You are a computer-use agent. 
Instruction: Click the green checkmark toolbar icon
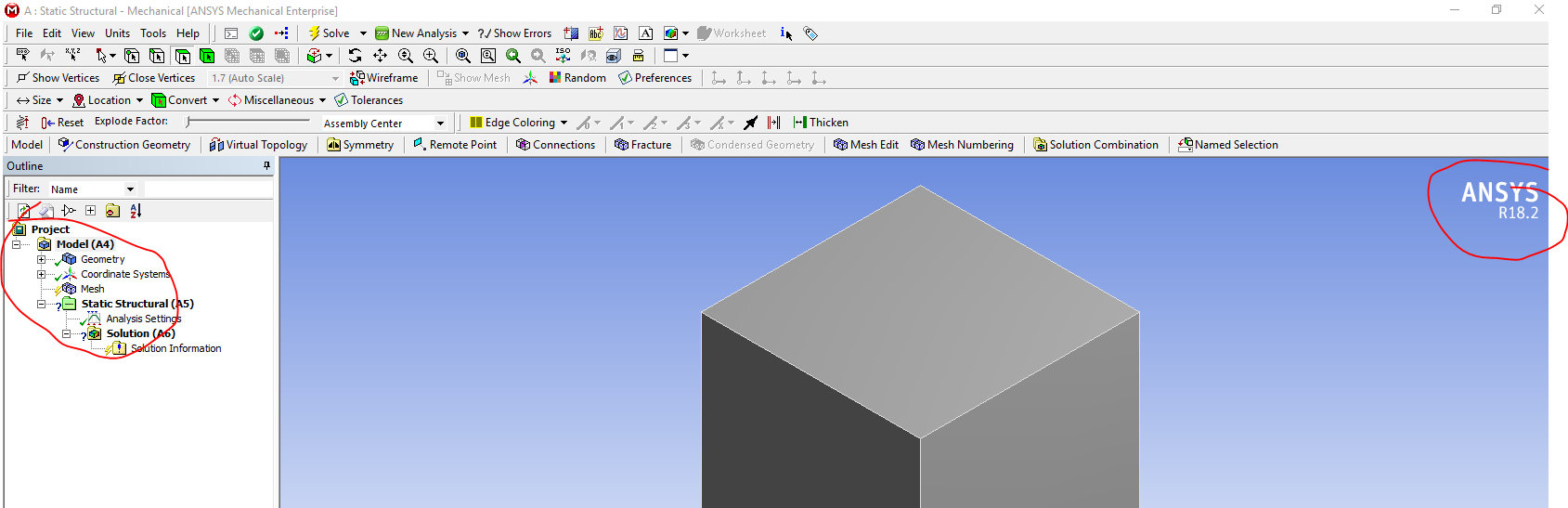pos(256,33)
